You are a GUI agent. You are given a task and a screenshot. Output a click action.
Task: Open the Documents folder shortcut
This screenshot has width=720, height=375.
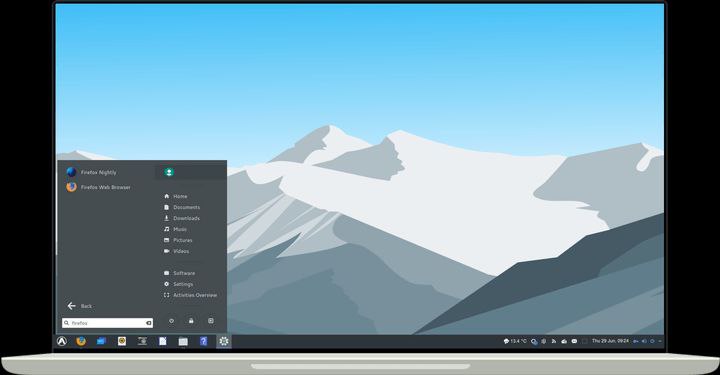182,207
